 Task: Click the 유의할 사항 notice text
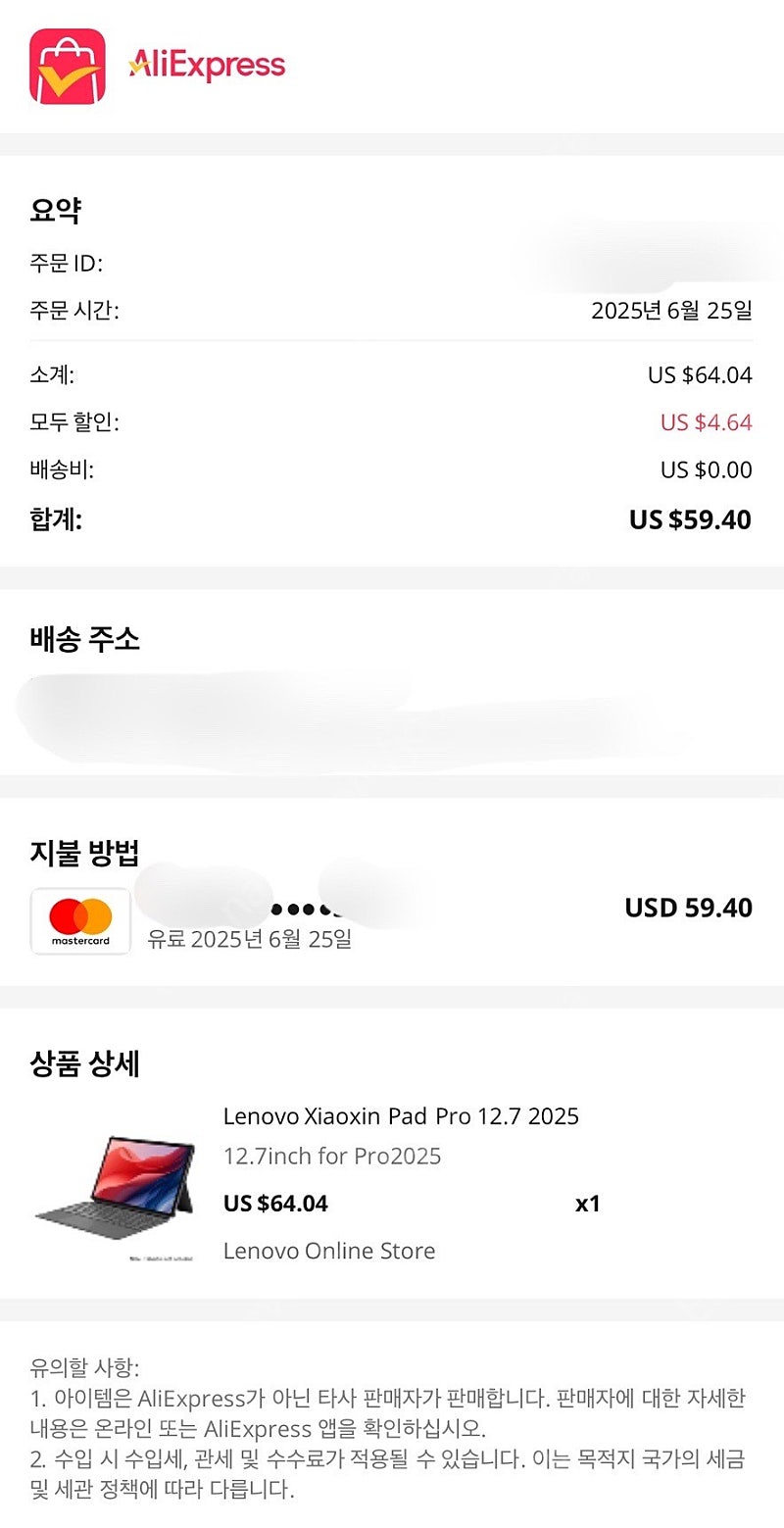coord(85,1368)
